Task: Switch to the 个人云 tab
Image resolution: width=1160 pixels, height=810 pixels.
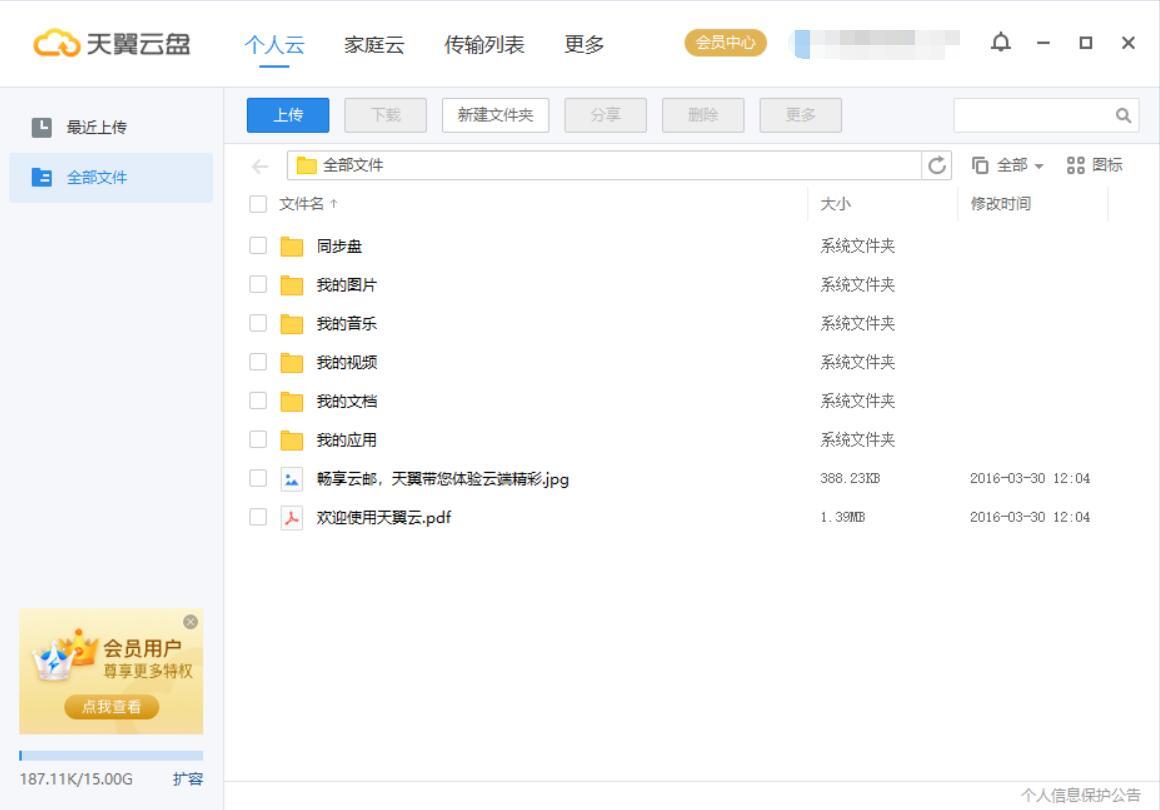Action: point(274,44)
